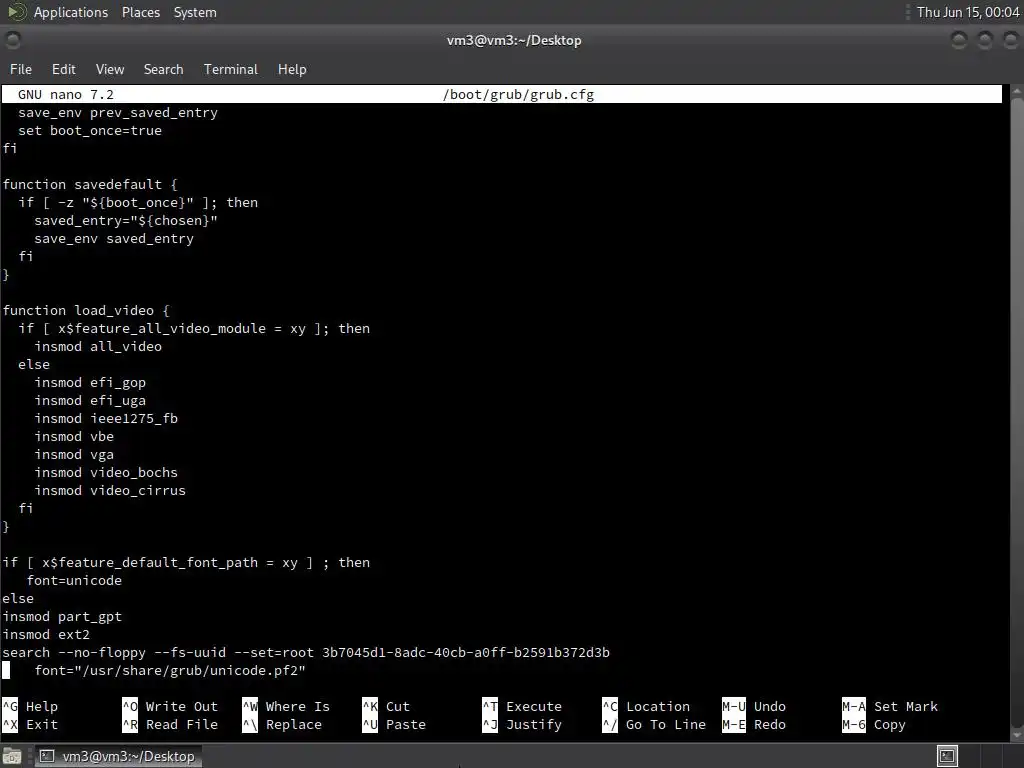Open the System panel menu

[195, 12]
